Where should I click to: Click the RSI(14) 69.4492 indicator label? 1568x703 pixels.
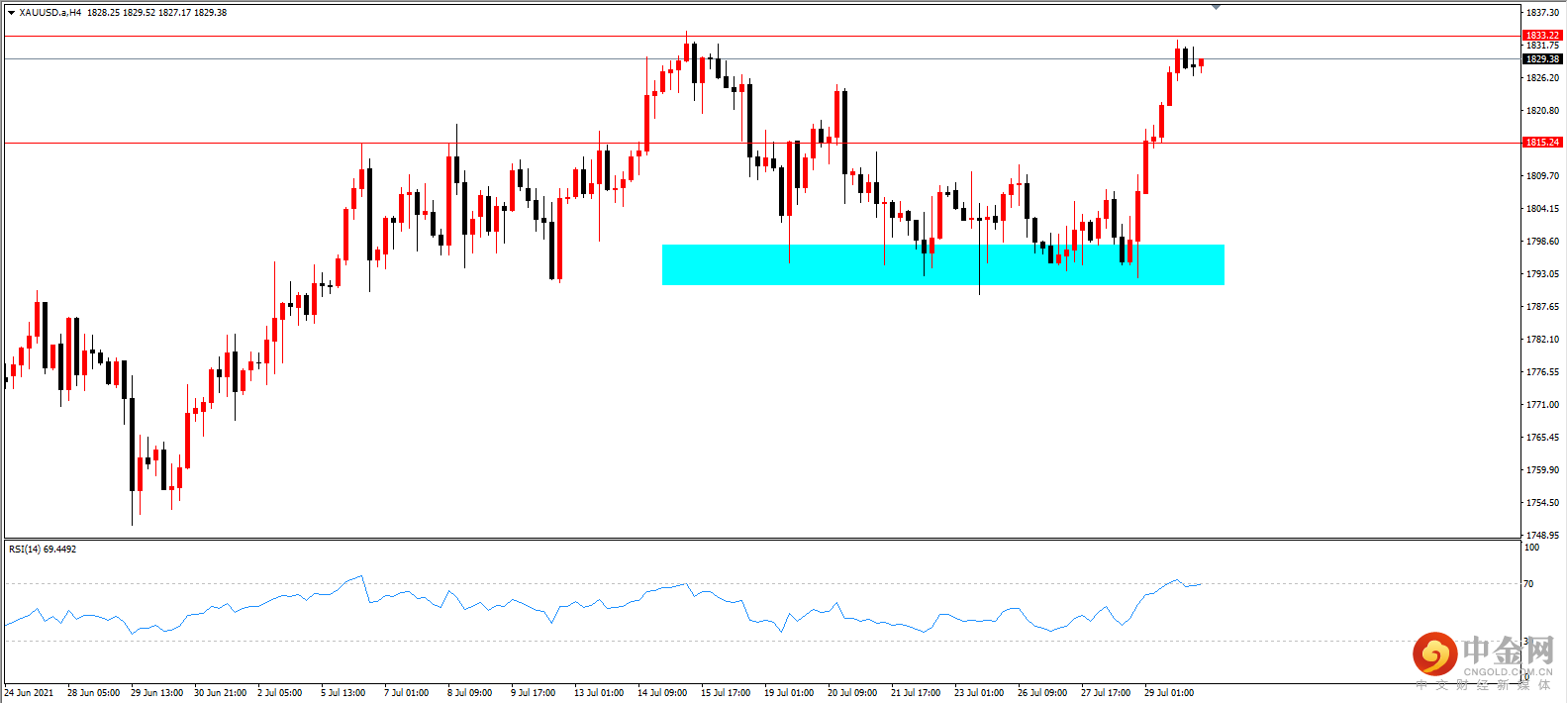[x=43, y=550]
